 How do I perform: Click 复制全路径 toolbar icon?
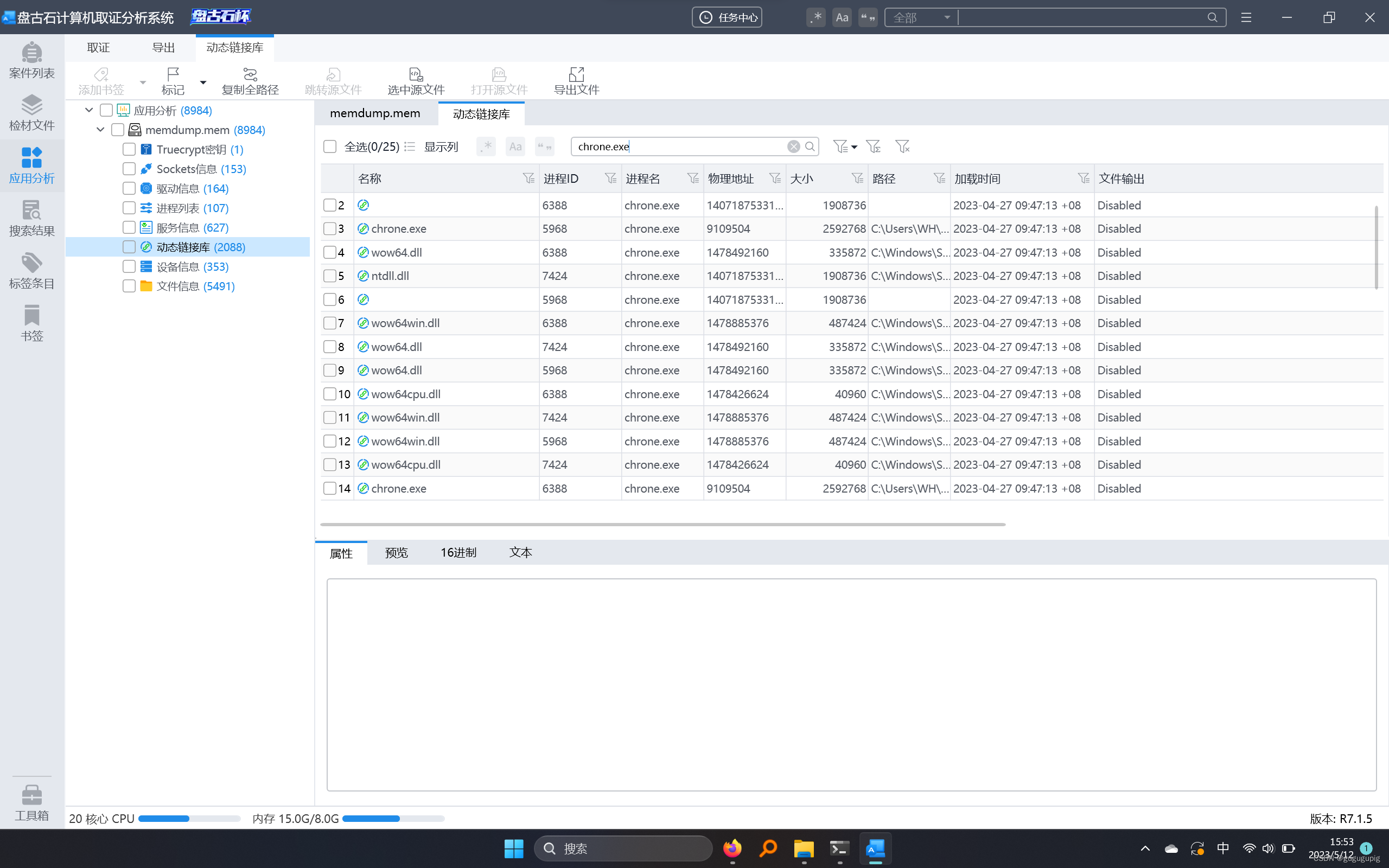click(x=250, y=81)
